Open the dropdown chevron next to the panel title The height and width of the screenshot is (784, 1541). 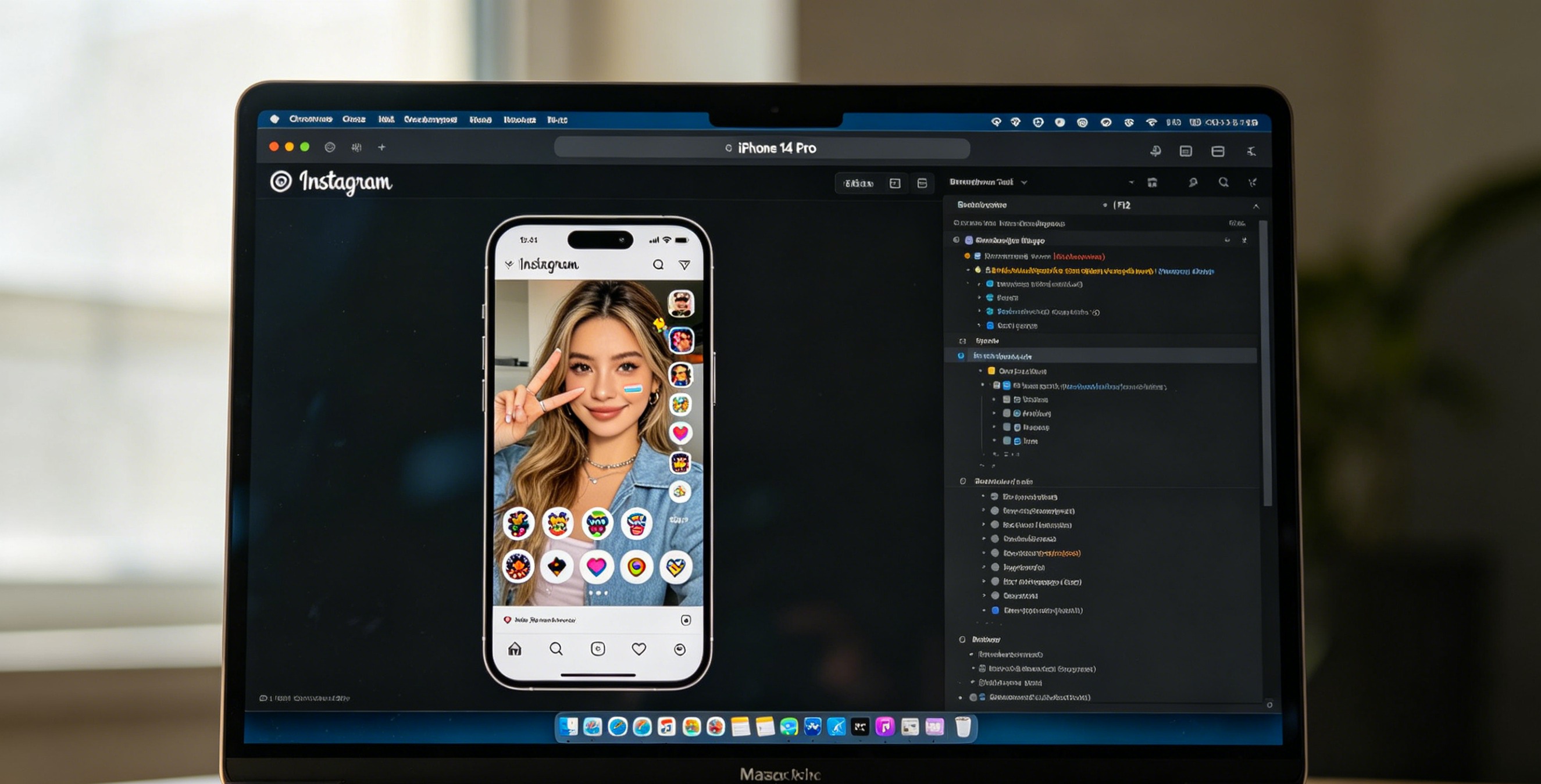tap(1024, 182)
